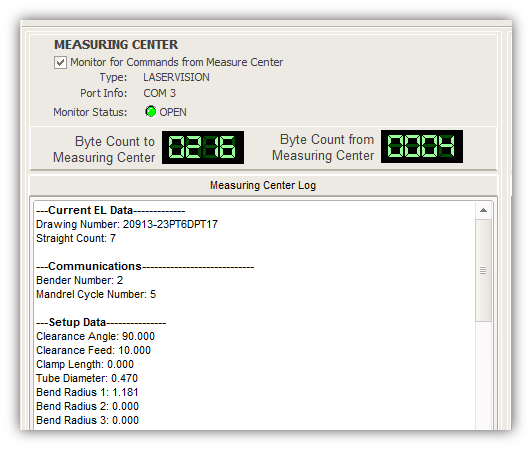Click the OPEN monitor status text
Viewport: 532px width, 450px height.
click(x=173, y=112)
